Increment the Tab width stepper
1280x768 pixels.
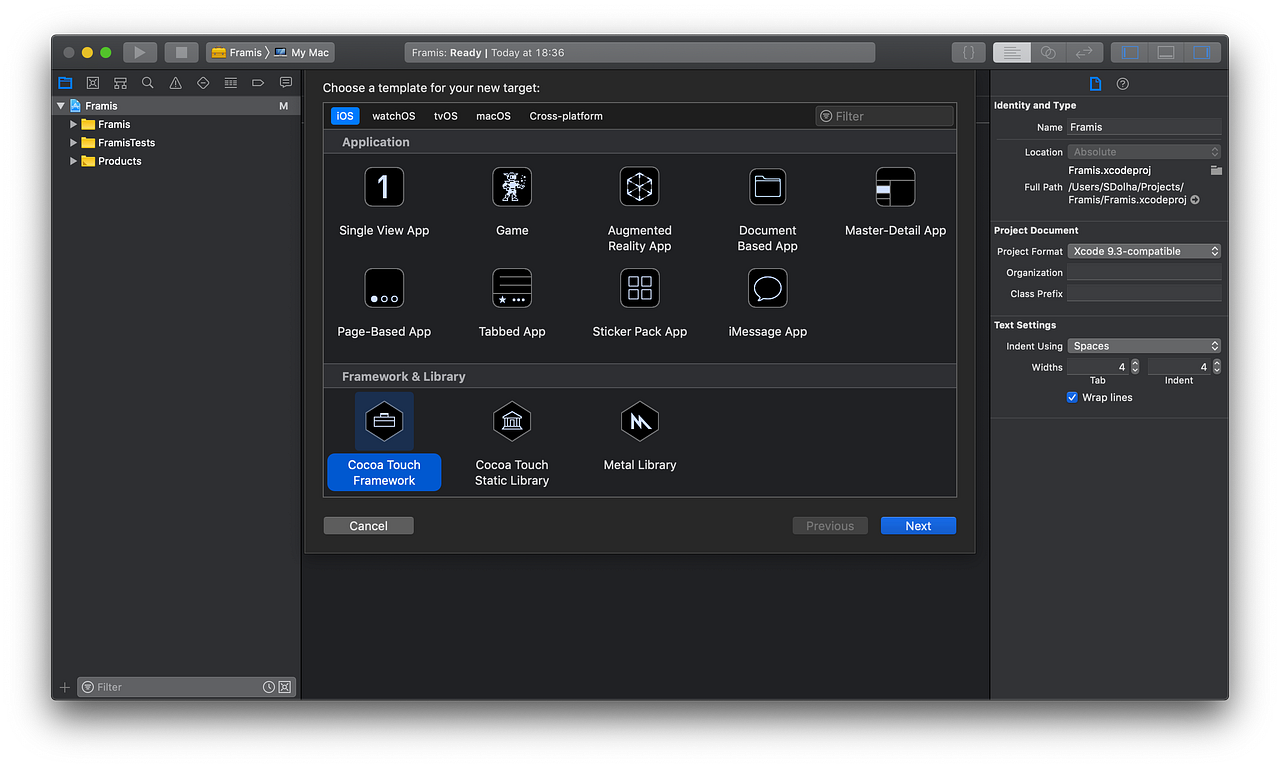pyautogui.click(x=1134, y=363)
